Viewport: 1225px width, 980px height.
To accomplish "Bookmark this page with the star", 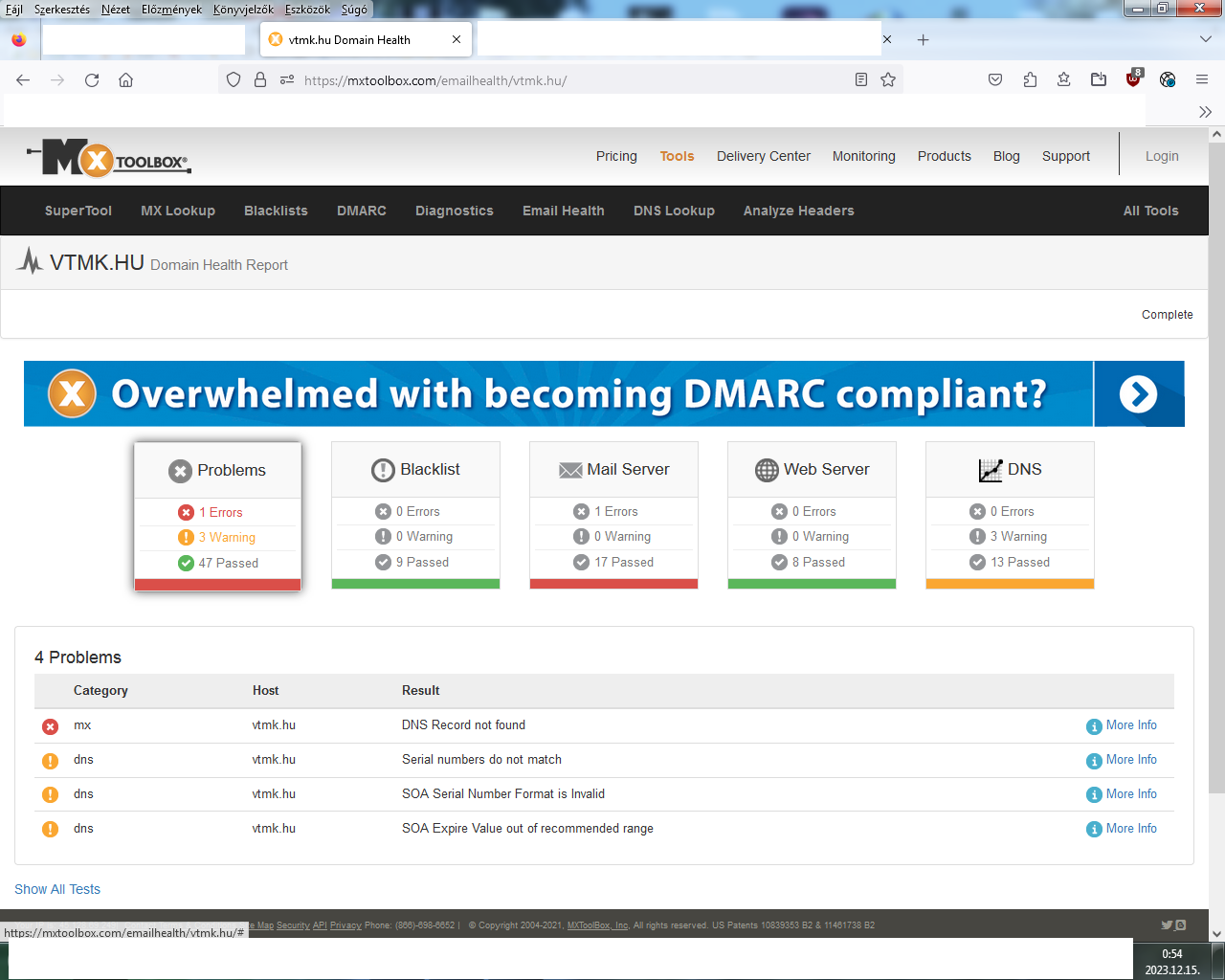I will click(888, 80).
